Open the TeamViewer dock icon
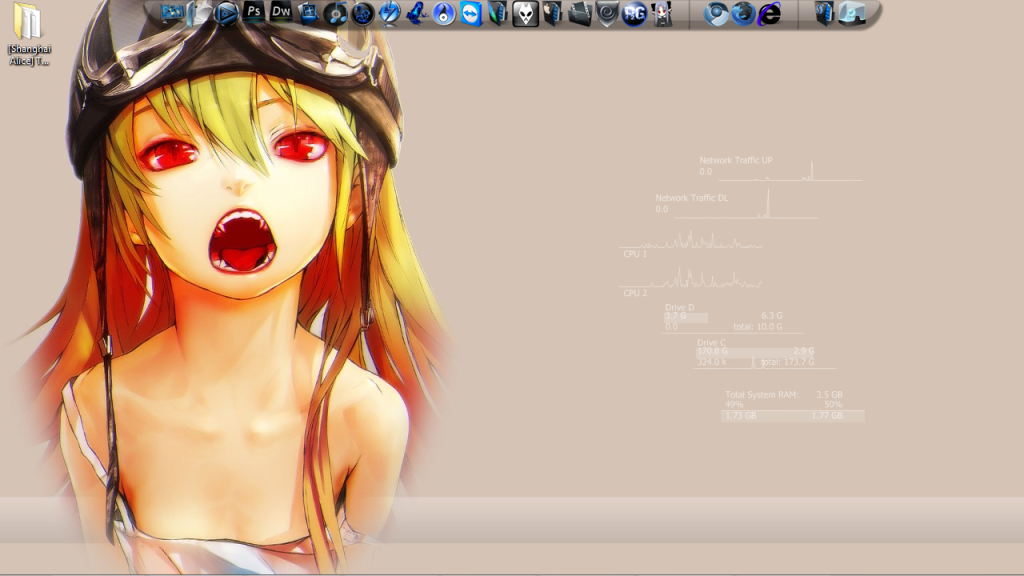This screenshot has height=576, width=1024. 471,14
